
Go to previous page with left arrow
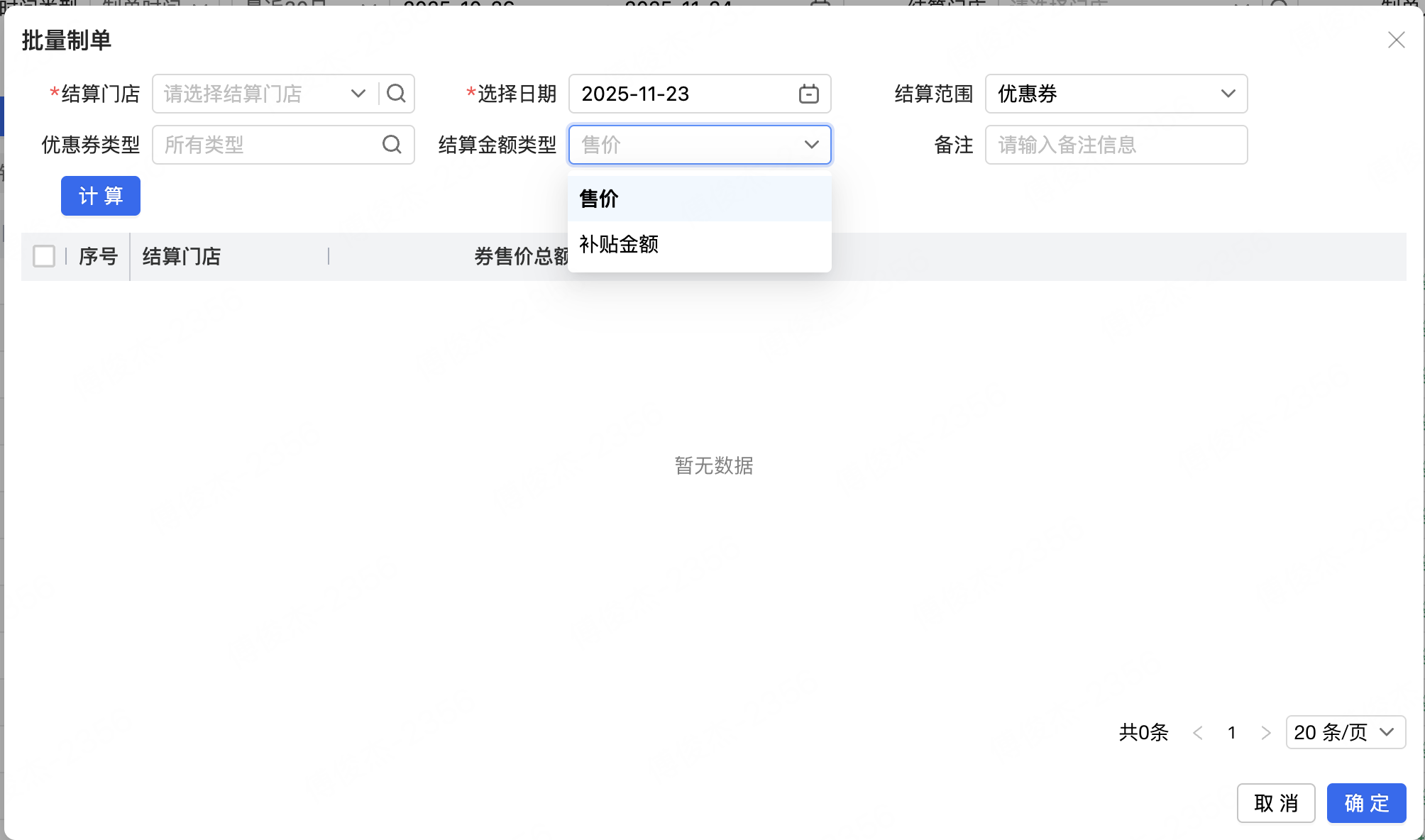click(1198, 733)
